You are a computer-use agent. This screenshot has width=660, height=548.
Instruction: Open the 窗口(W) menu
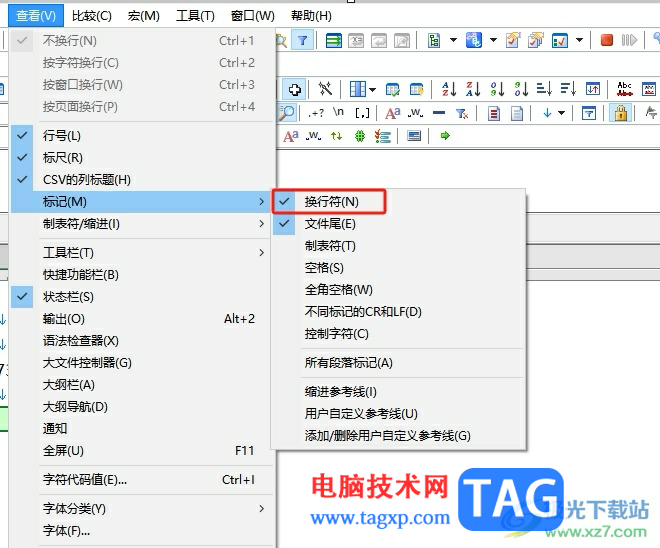point(253,16)
